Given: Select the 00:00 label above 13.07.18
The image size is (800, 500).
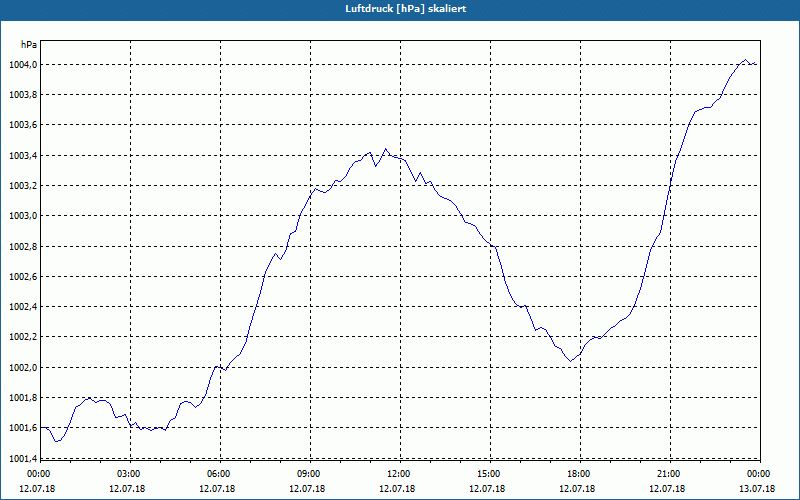Looking at the screenshot, I should 760,474.
